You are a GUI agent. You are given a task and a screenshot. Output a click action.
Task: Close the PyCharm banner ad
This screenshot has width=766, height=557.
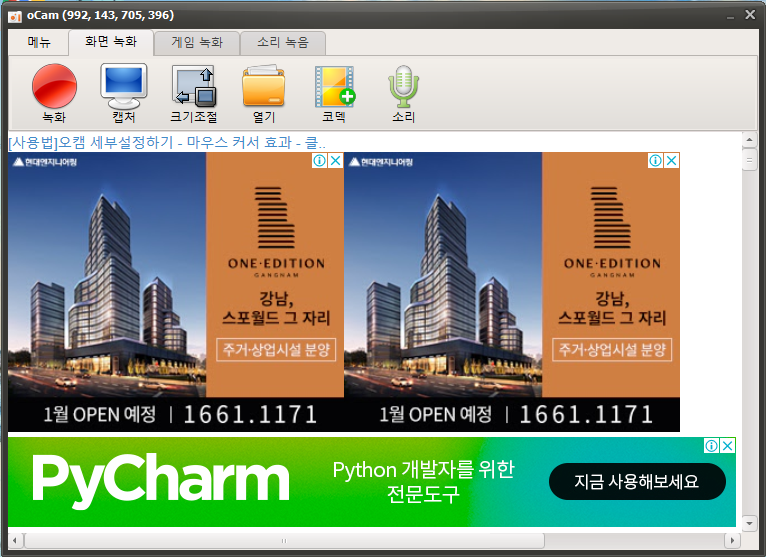(x=727, y=446)
